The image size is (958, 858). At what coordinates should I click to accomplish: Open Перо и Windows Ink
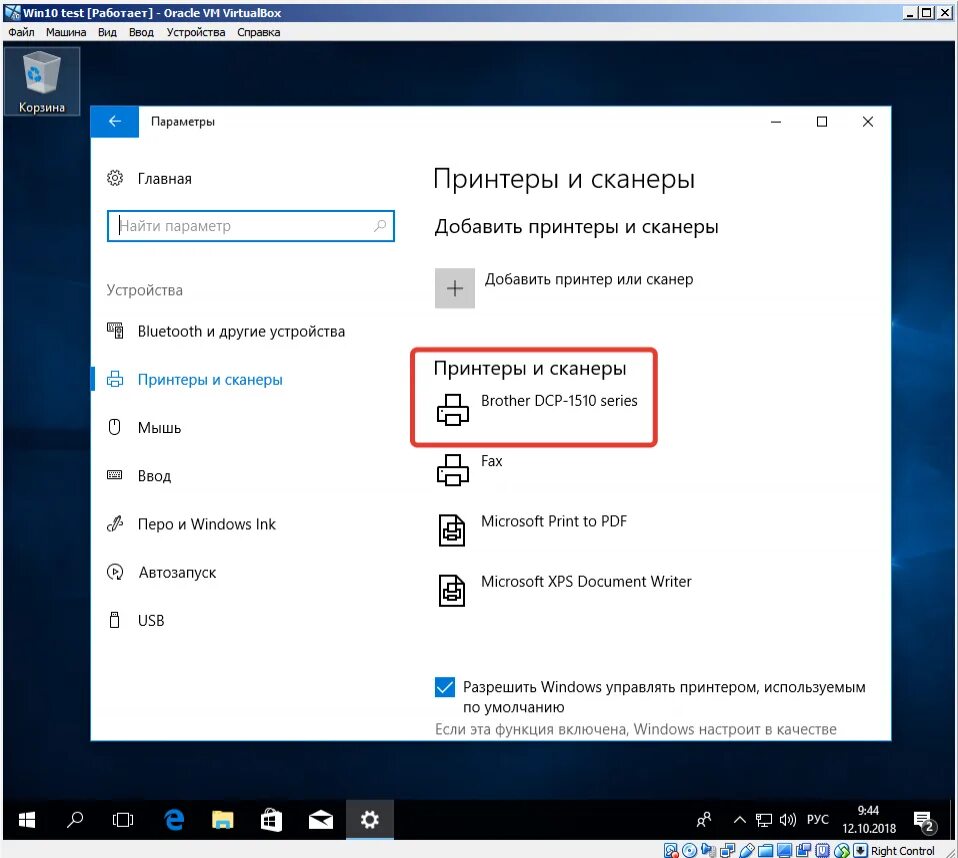click(191, 524)
